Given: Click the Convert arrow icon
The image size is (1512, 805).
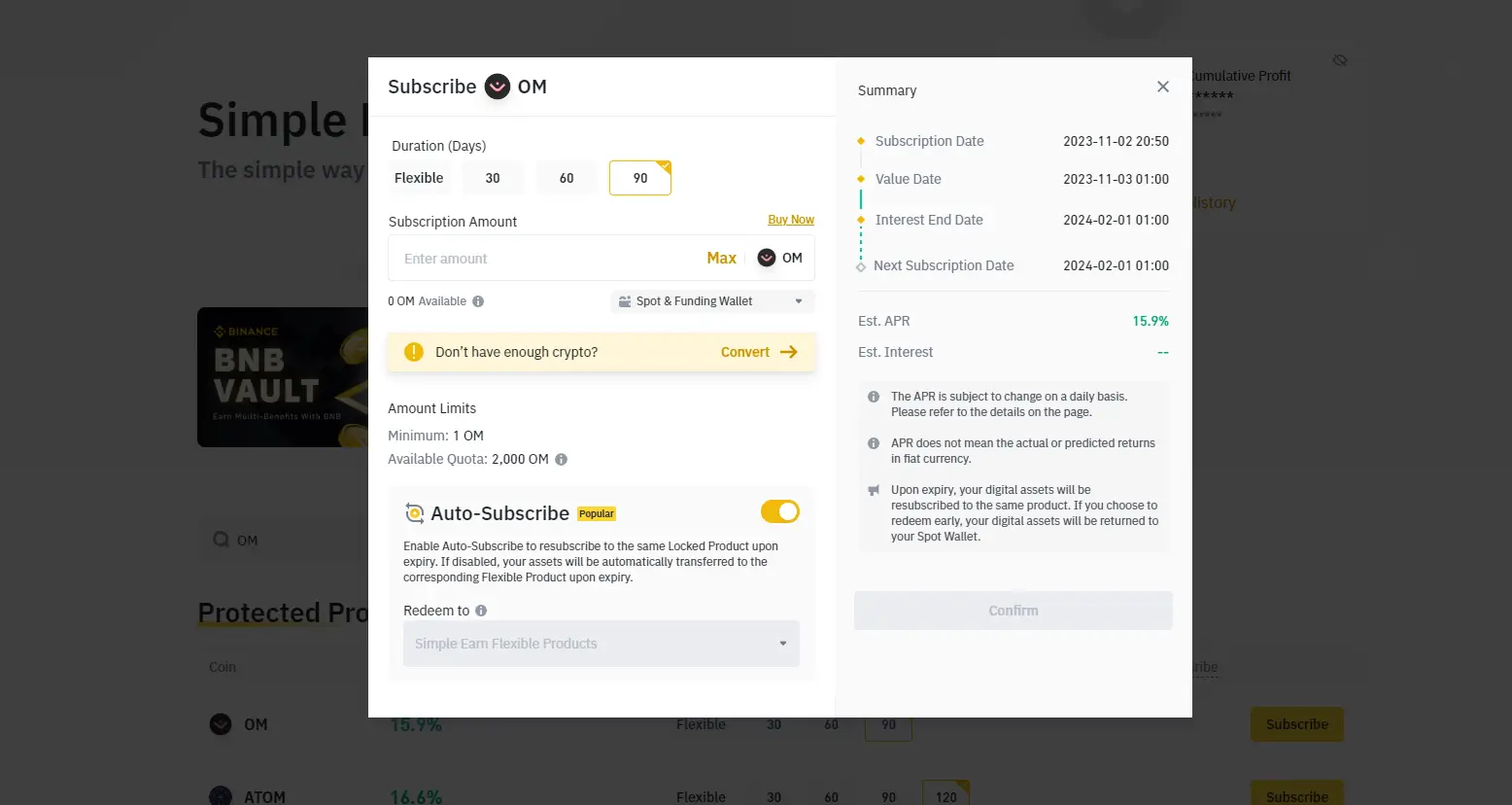Looking at the screenshot, I should coord(789,352).
